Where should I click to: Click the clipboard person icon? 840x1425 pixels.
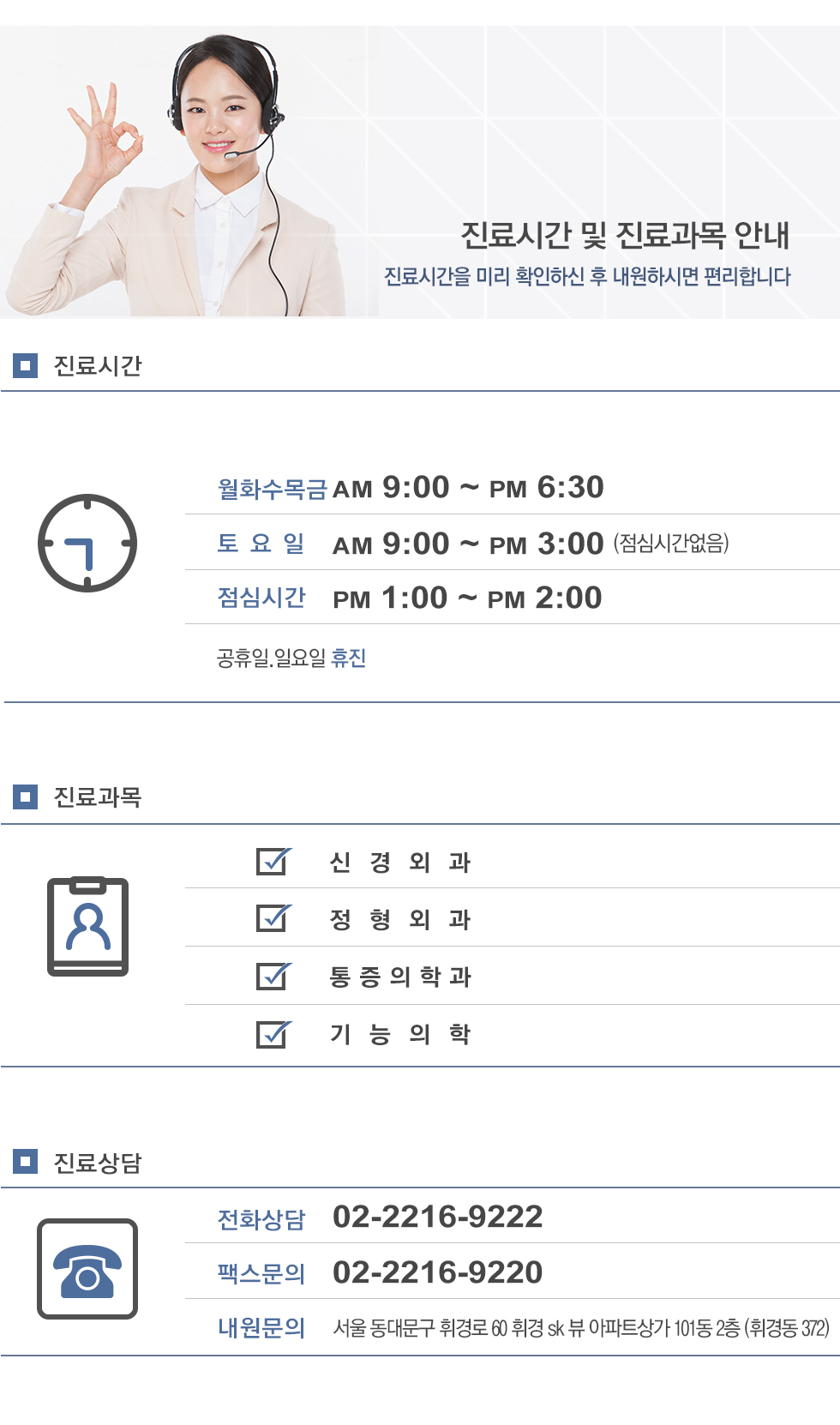click(87, 926)
